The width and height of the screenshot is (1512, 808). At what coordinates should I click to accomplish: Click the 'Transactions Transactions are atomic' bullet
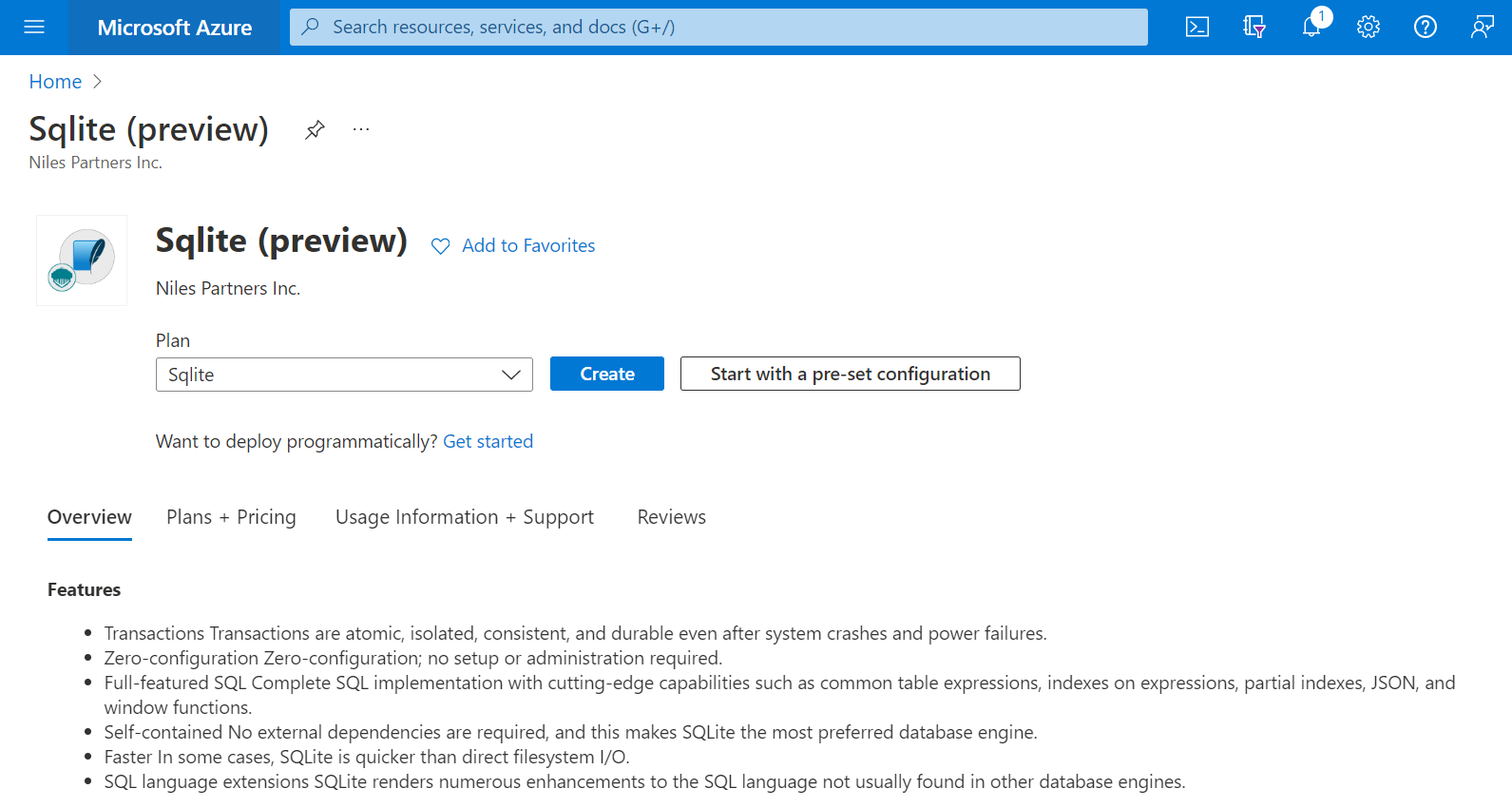(x=576, y=633)
